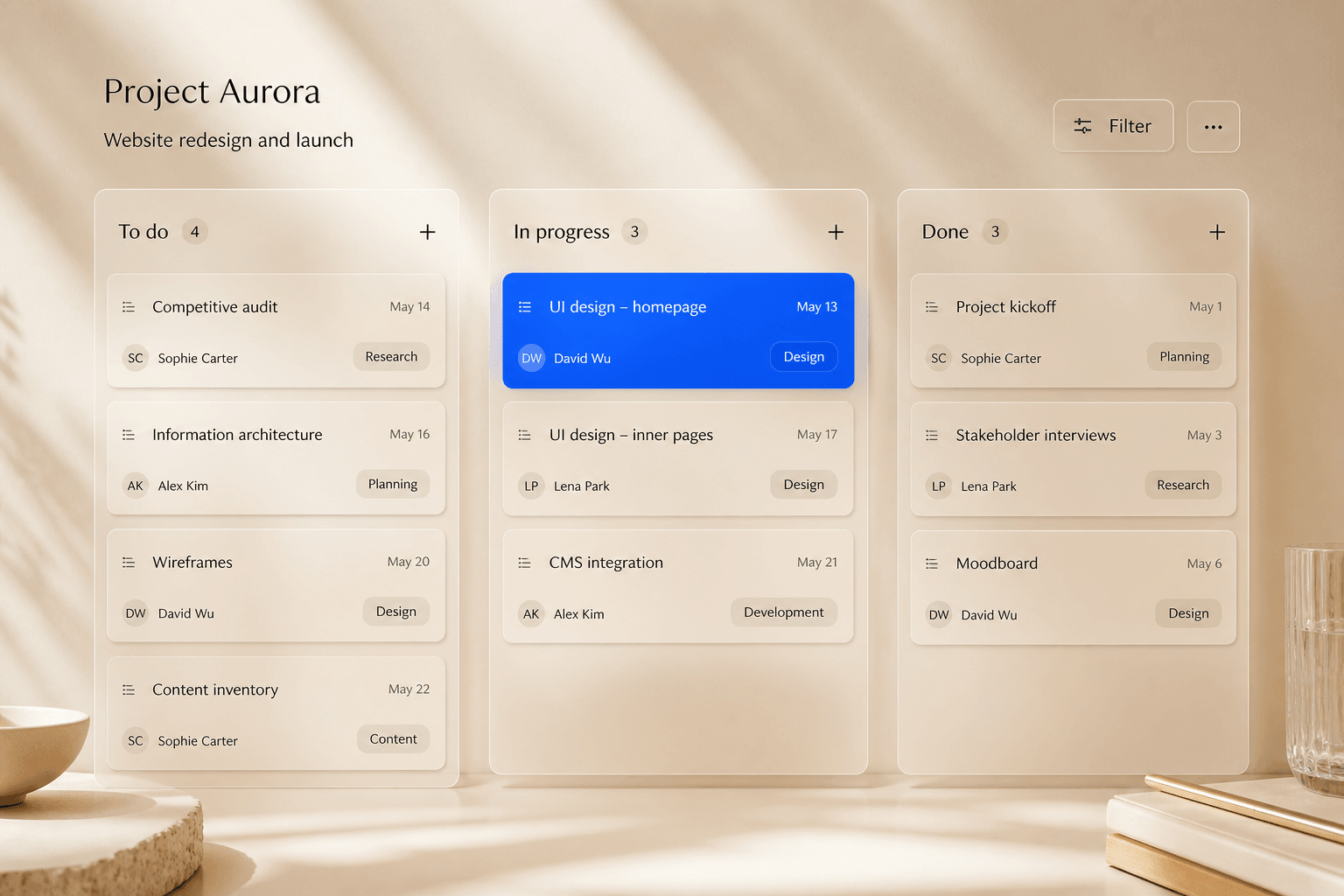
Task: Click the May 21 due date
Action: point(817,563)
